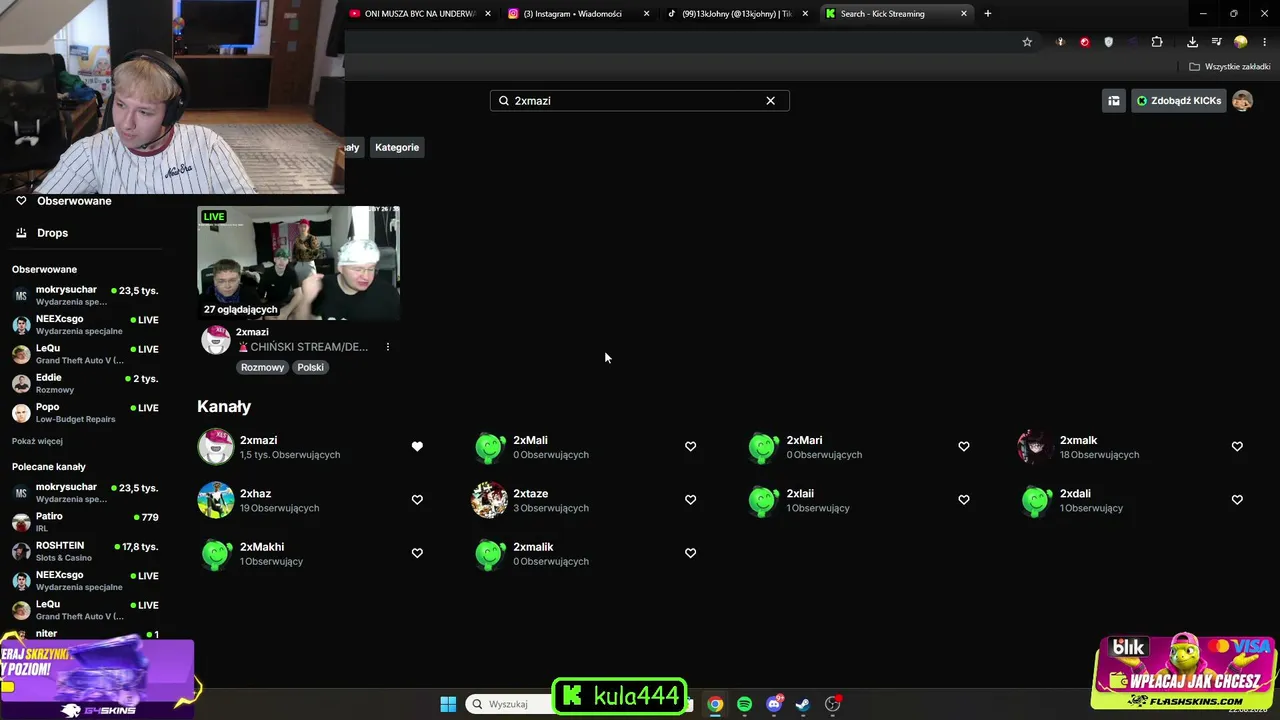Bookmark this page with the star icon

pyautogui.click(x=1027, y=42)
